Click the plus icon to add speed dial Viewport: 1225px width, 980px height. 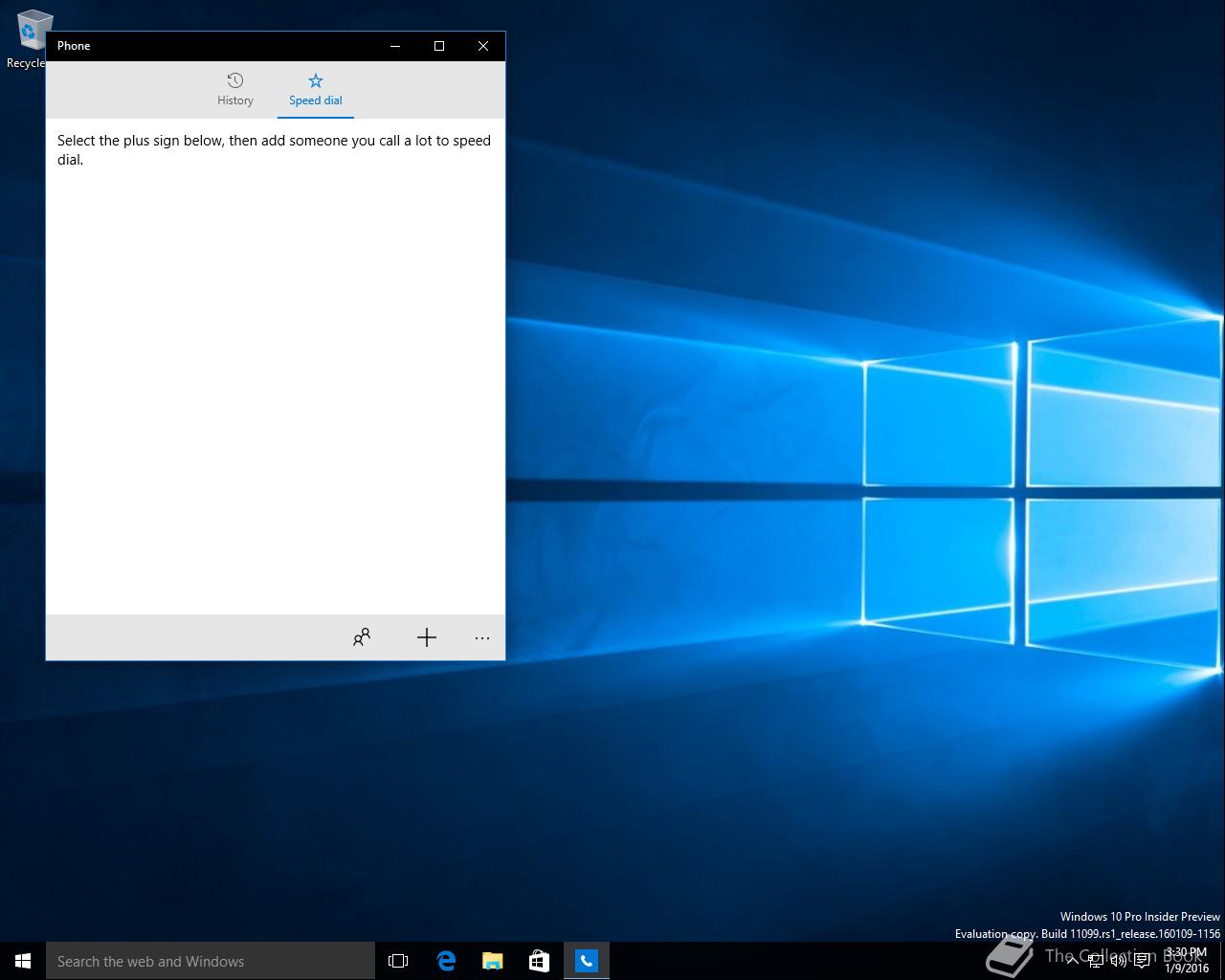427,637
